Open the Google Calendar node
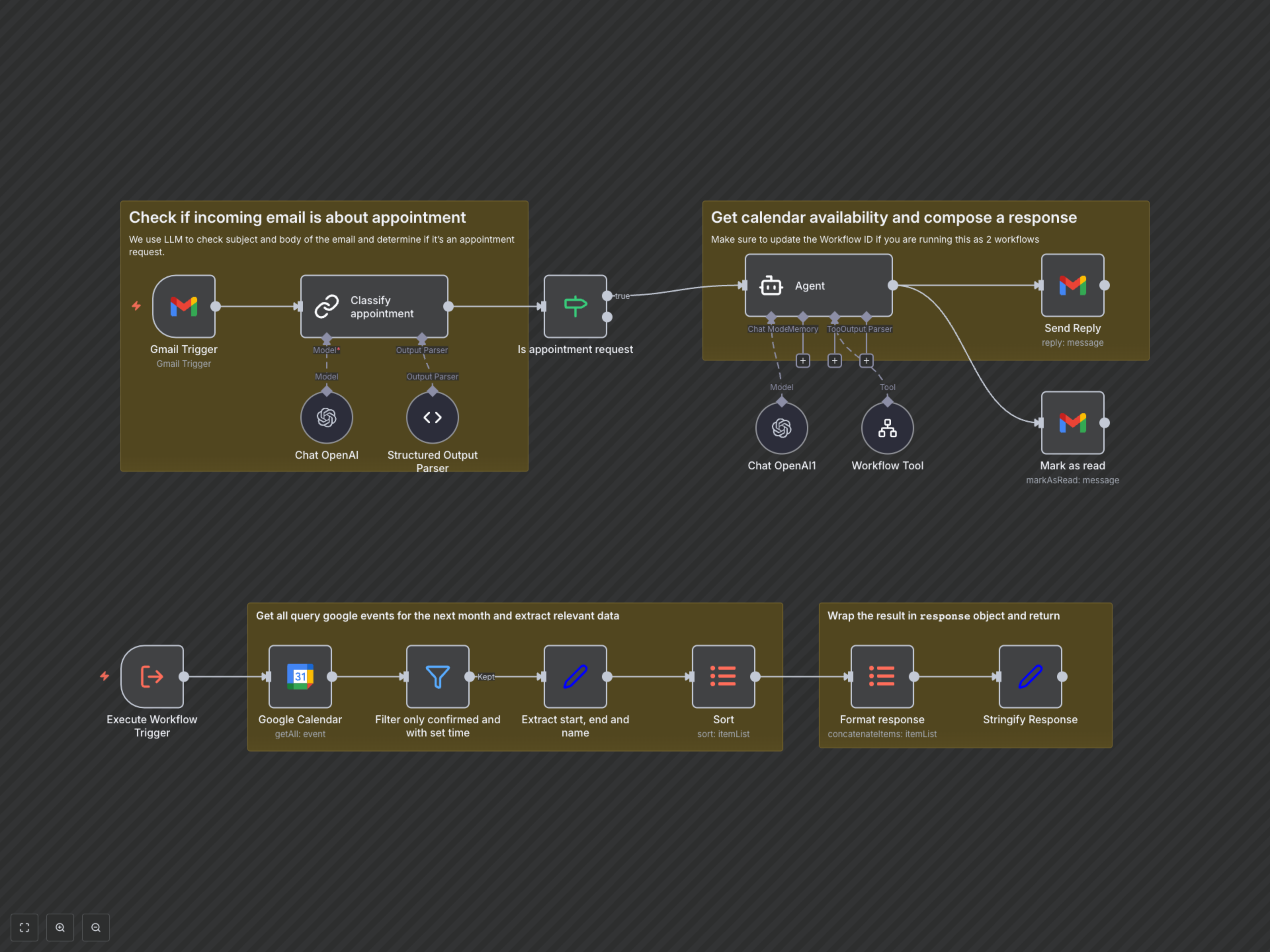Viewport: 1270px width, 952px height. (300, 677)
